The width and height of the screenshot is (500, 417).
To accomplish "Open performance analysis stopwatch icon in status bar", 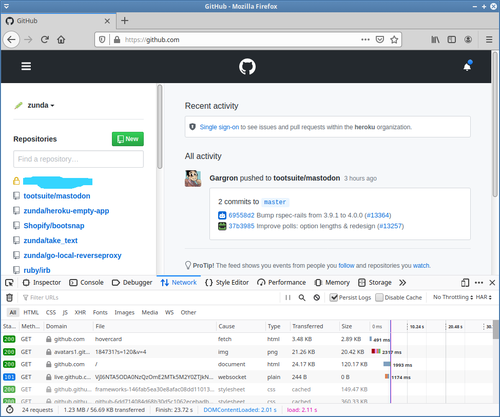I will click(10, 410).
